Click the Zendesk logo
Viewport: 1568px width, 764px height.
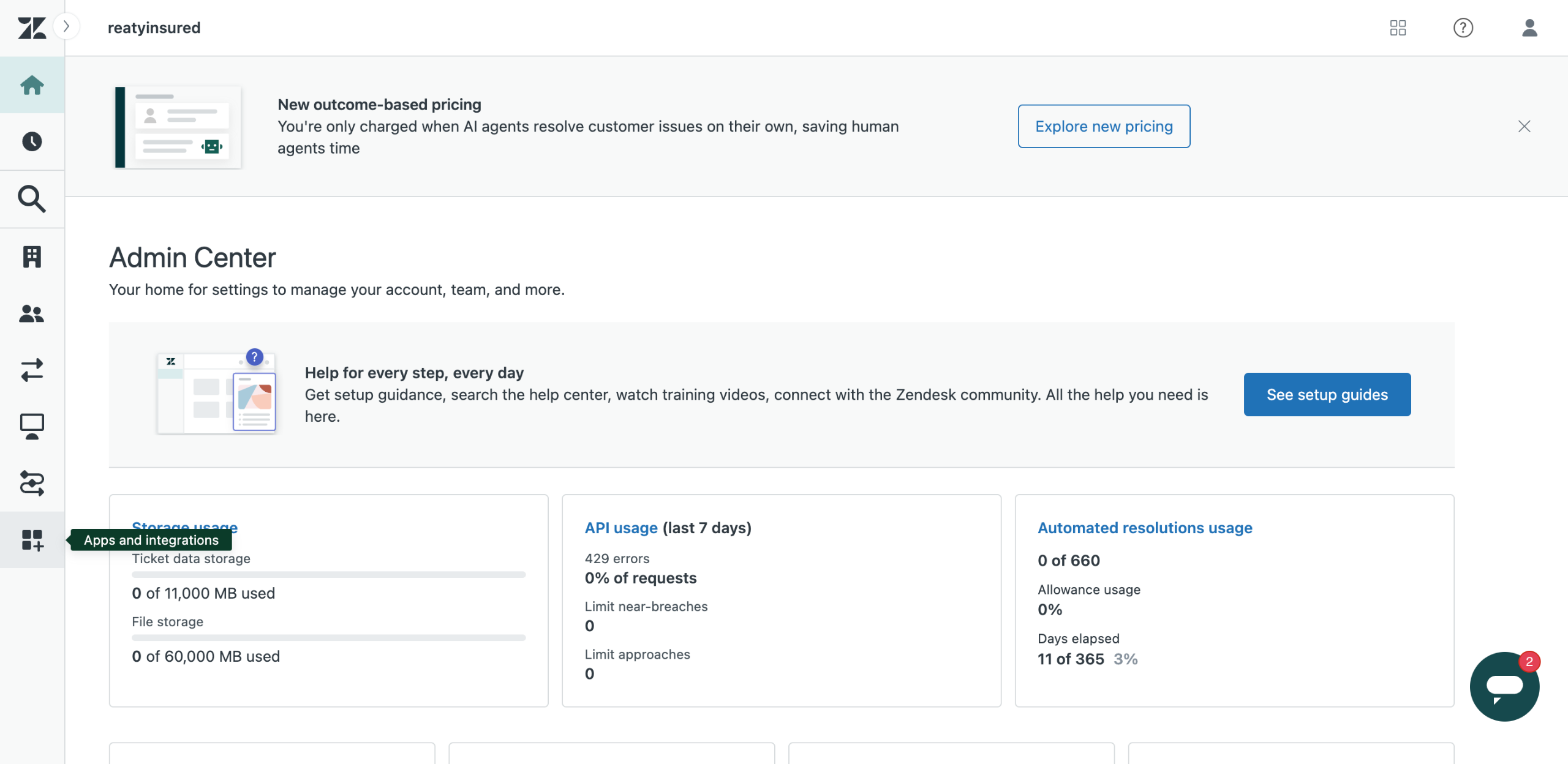(32, 28)
